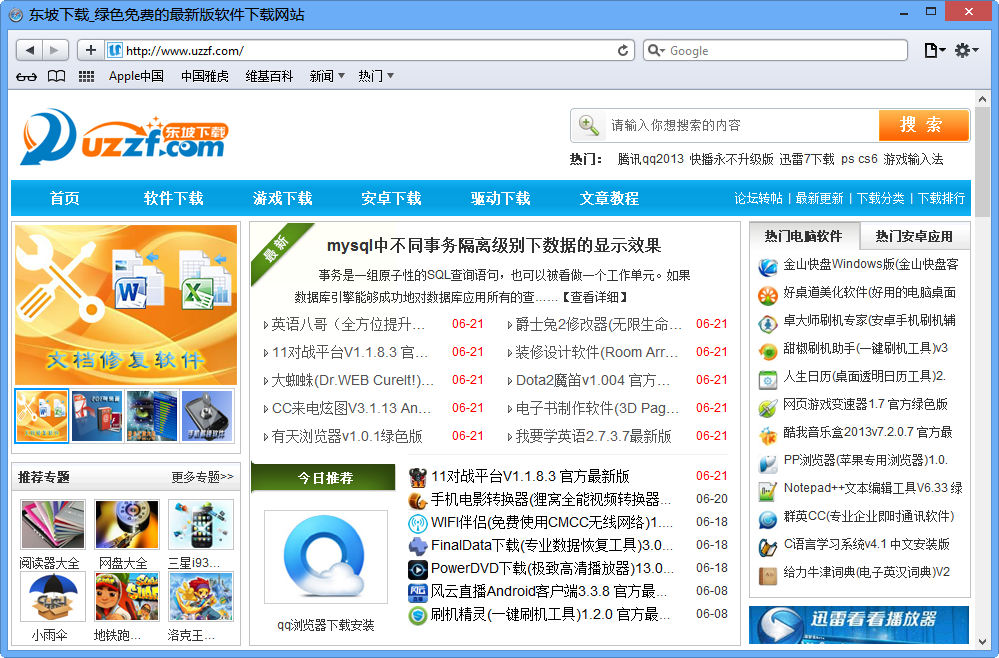Click the 下载排行 link
The image size is (999, 658).
click(941, 199)
